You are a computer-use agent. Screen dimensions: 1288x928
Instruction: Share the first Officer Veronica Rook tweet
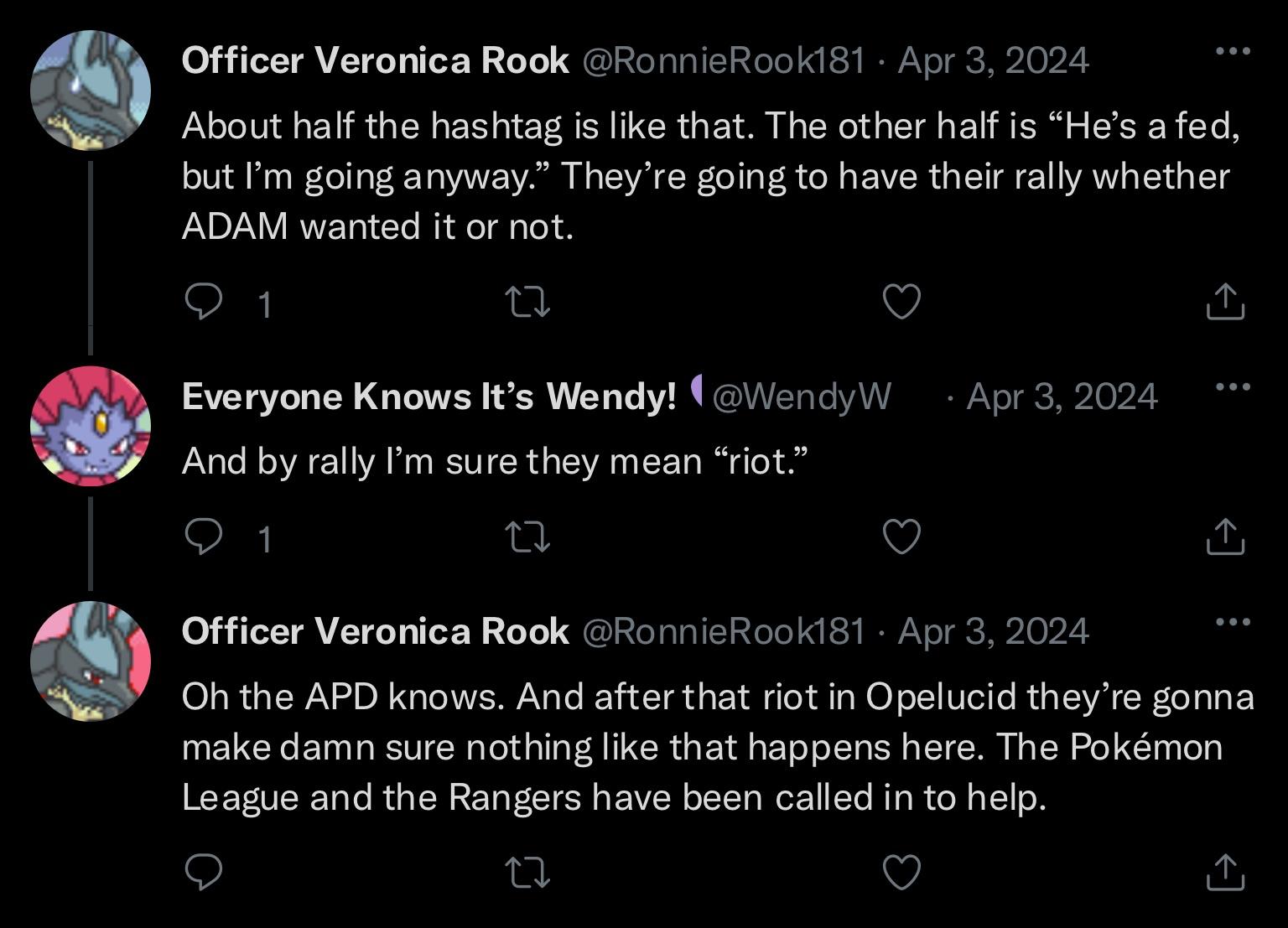(1224, 302)
